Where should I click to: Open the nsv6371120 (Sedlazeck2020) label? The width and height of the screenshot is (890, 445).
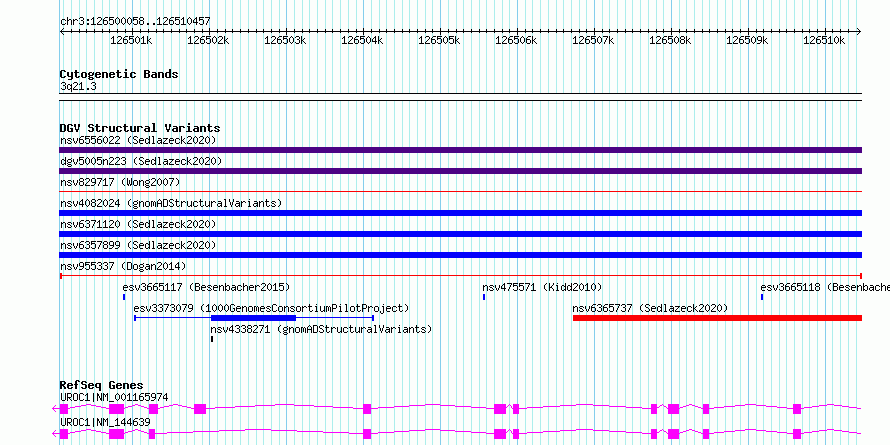click(x=138, y=224)
